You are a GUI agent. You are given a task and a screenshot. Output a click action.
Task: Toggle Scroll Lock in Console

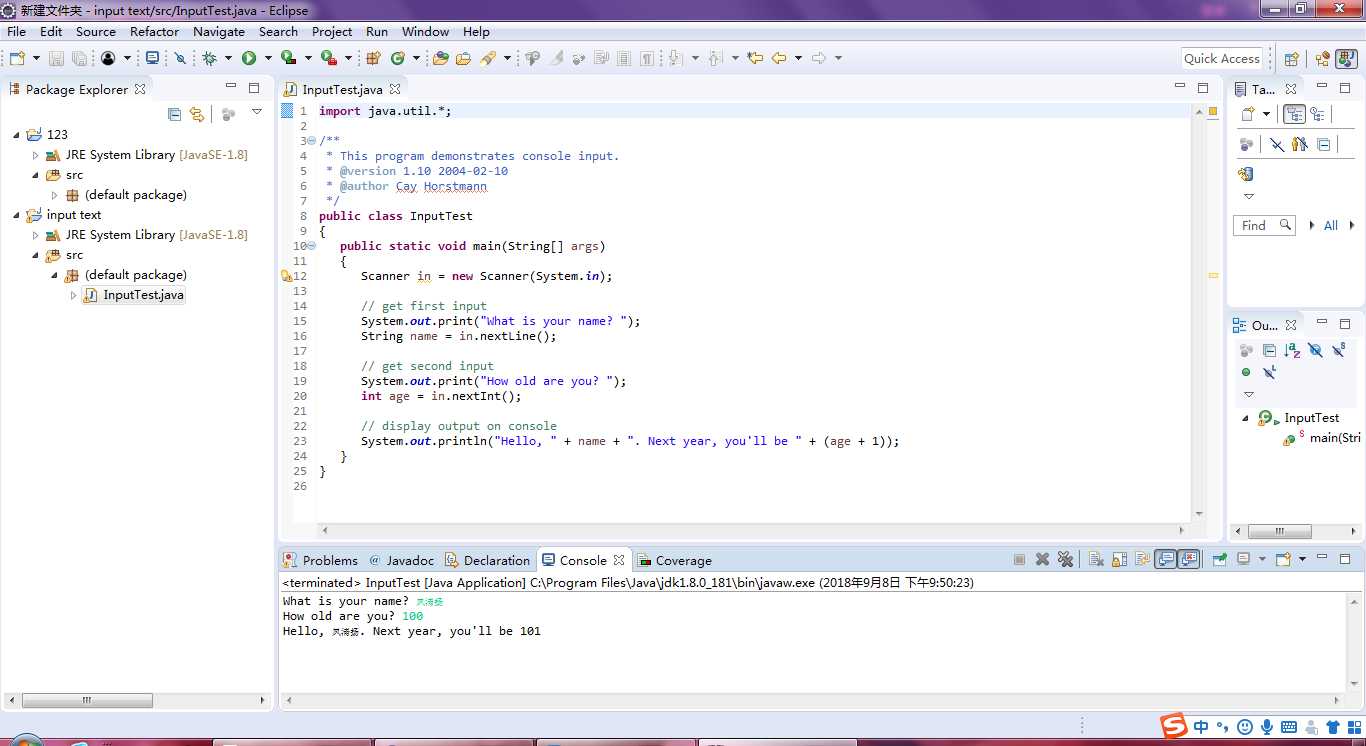[1119, 560]
